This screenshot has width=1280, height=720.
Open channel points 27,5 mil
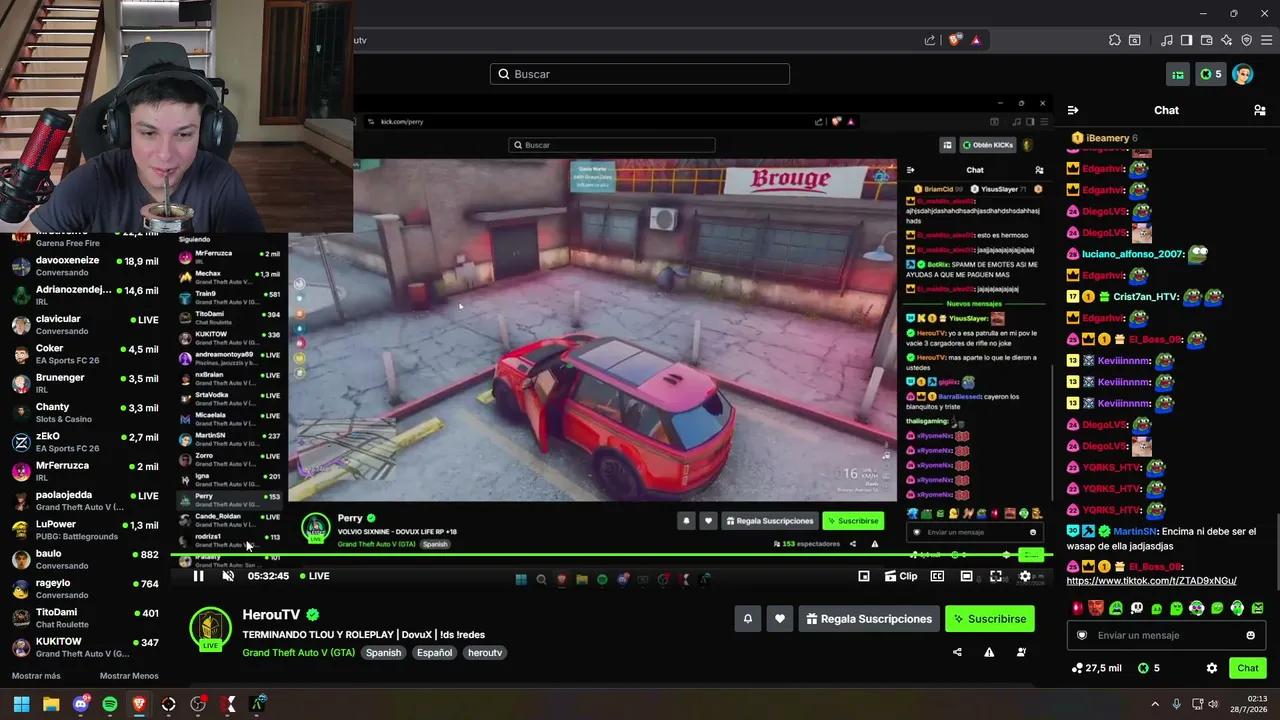point(1096,668)
